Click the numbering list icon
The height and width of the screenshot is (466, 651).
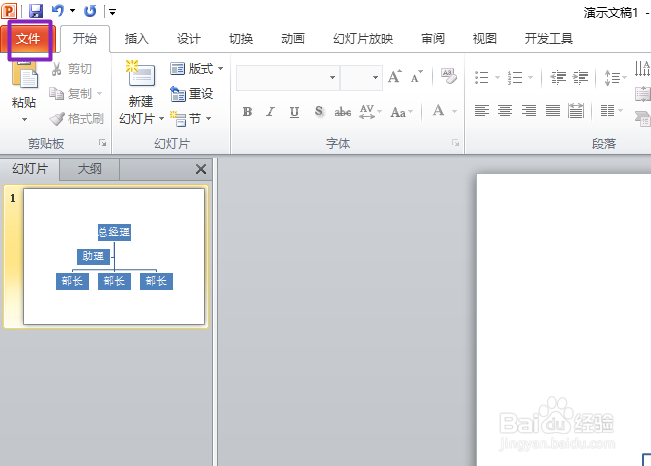tap(515, 78)
